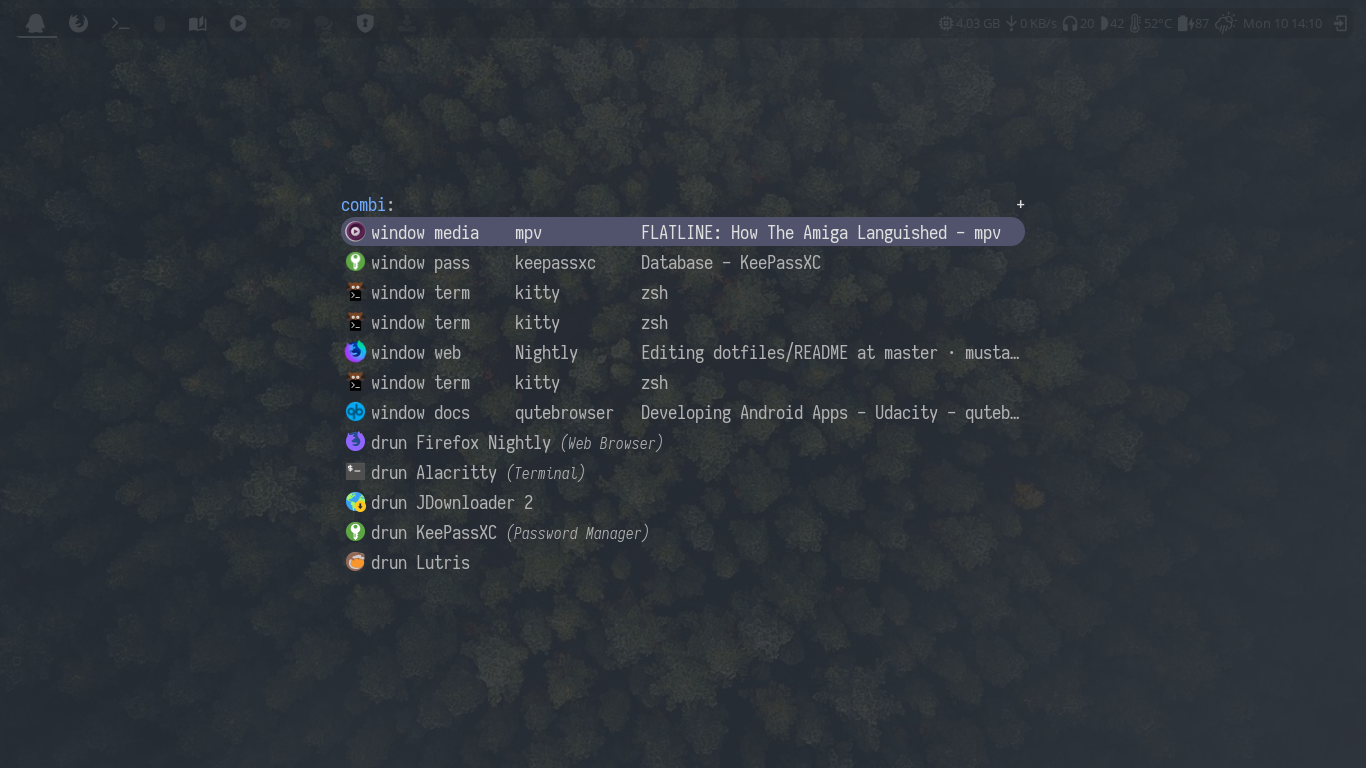Launch drun Firefox Nightly (Web Browser)
The image size is (1366, 768).
[x=683, y=442]
